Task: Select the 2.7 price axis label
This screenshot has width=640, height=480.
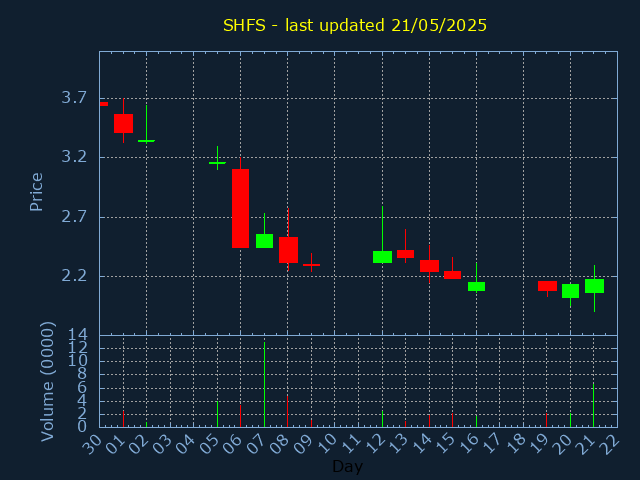Action: click(74, 217)
